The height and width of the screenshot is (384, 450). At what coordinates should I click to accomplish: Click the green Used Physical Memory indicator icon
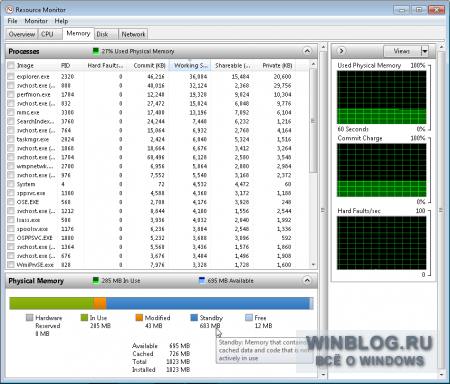96,51
